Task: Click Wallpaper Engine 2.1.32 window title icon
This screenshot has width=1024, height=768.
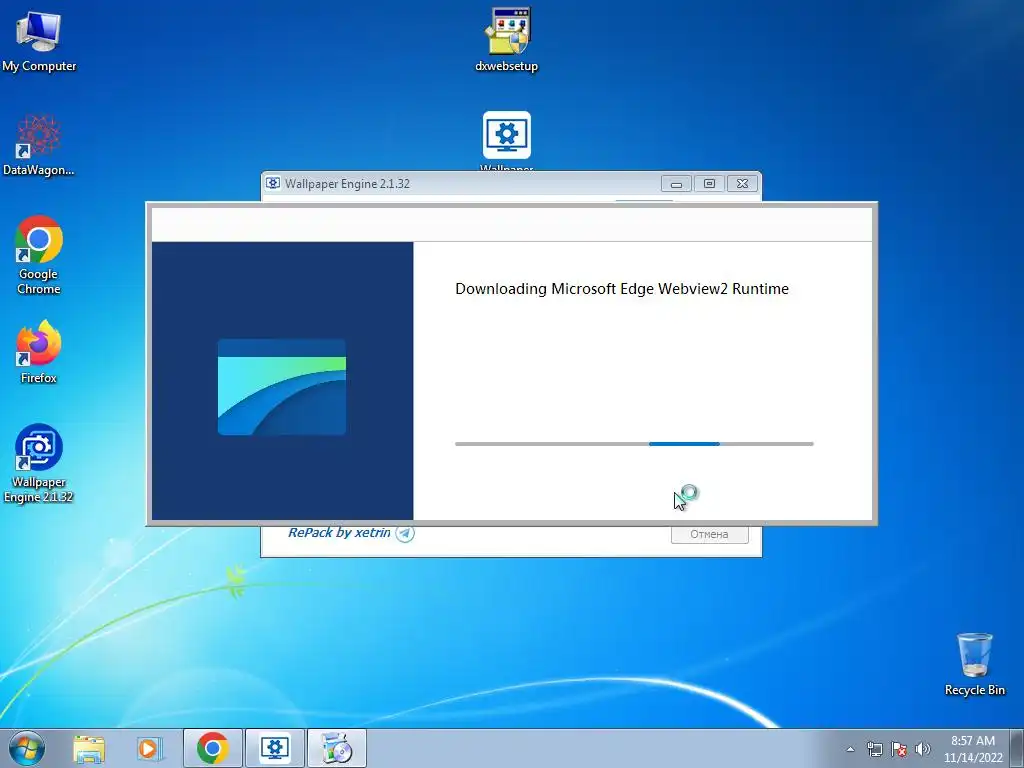Action: (273, 184)
